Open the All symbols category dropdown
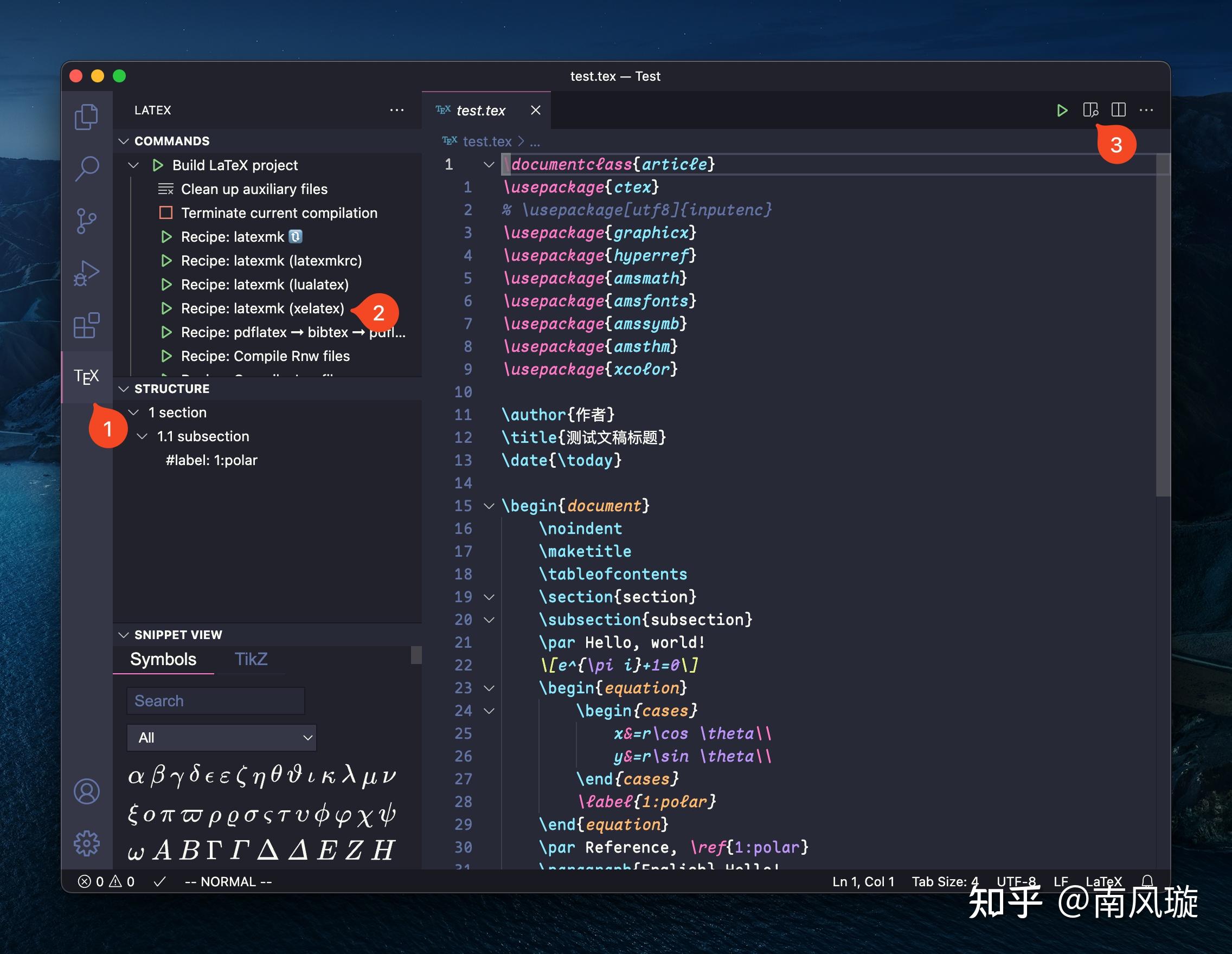 (x=222, y=738)
